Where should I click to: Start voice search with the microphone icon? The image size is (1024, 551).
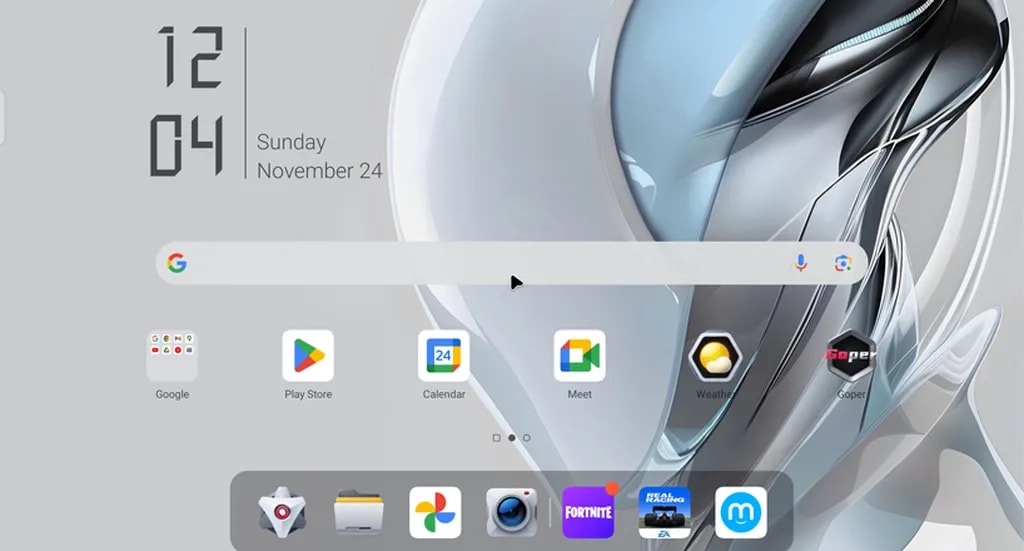pos(800,263)
